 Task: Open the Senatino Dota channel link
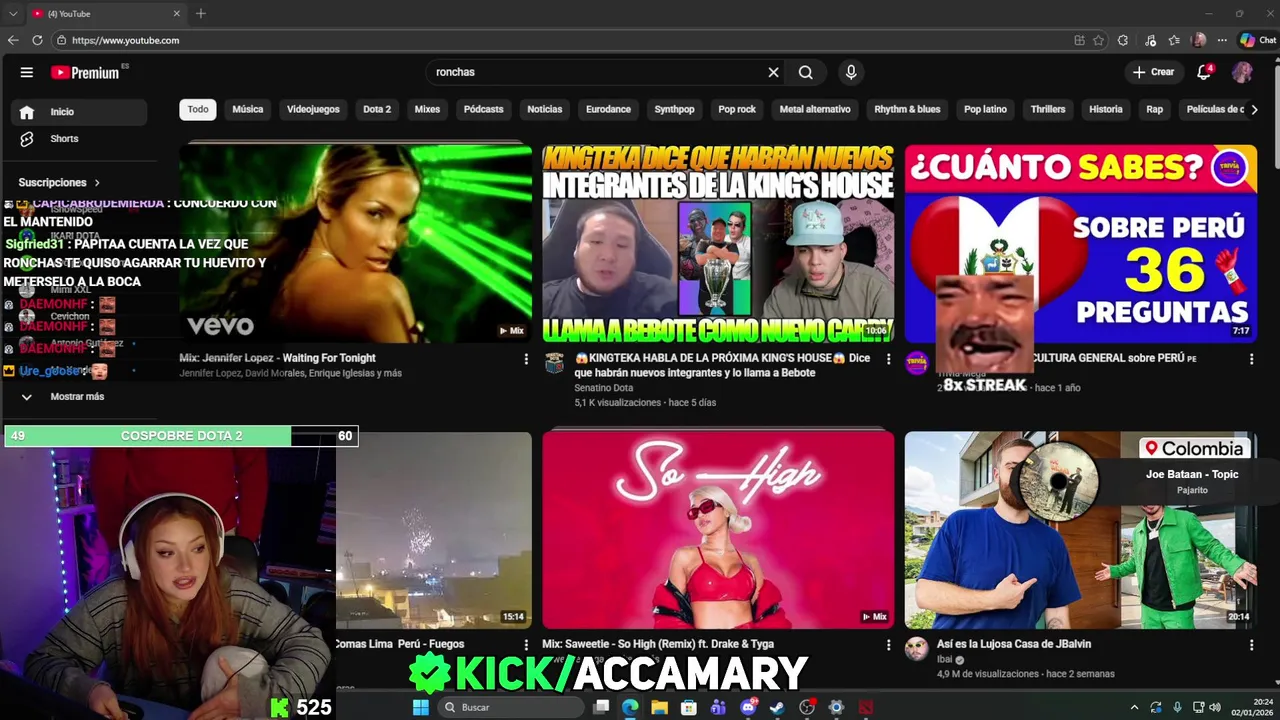(604, 388)
